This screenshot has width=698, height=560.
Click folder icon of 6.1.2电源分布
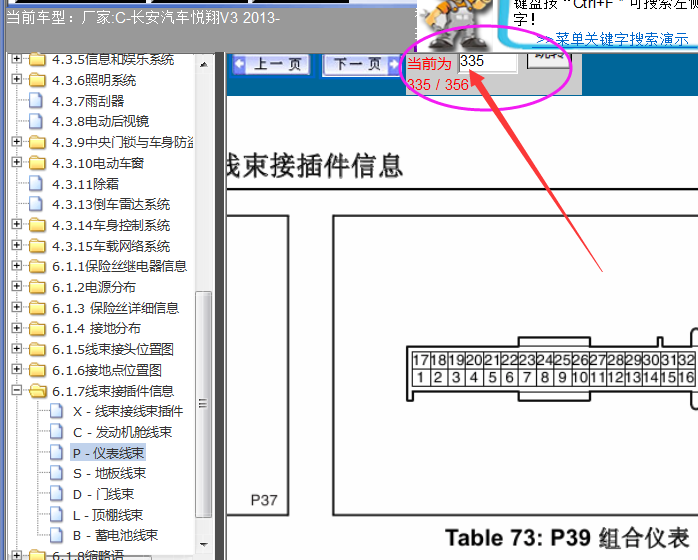(x=37, y=287)
